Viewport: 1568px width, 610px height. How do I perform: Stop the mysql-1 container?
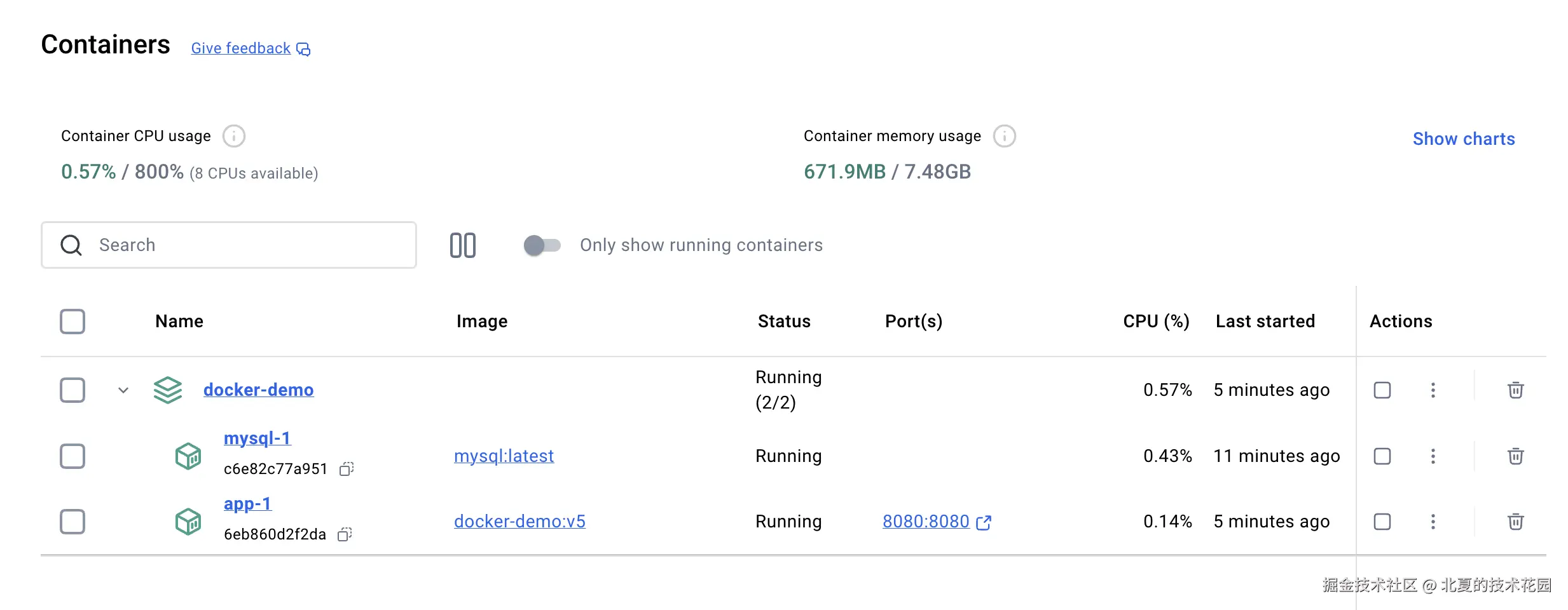(1382, 456)
